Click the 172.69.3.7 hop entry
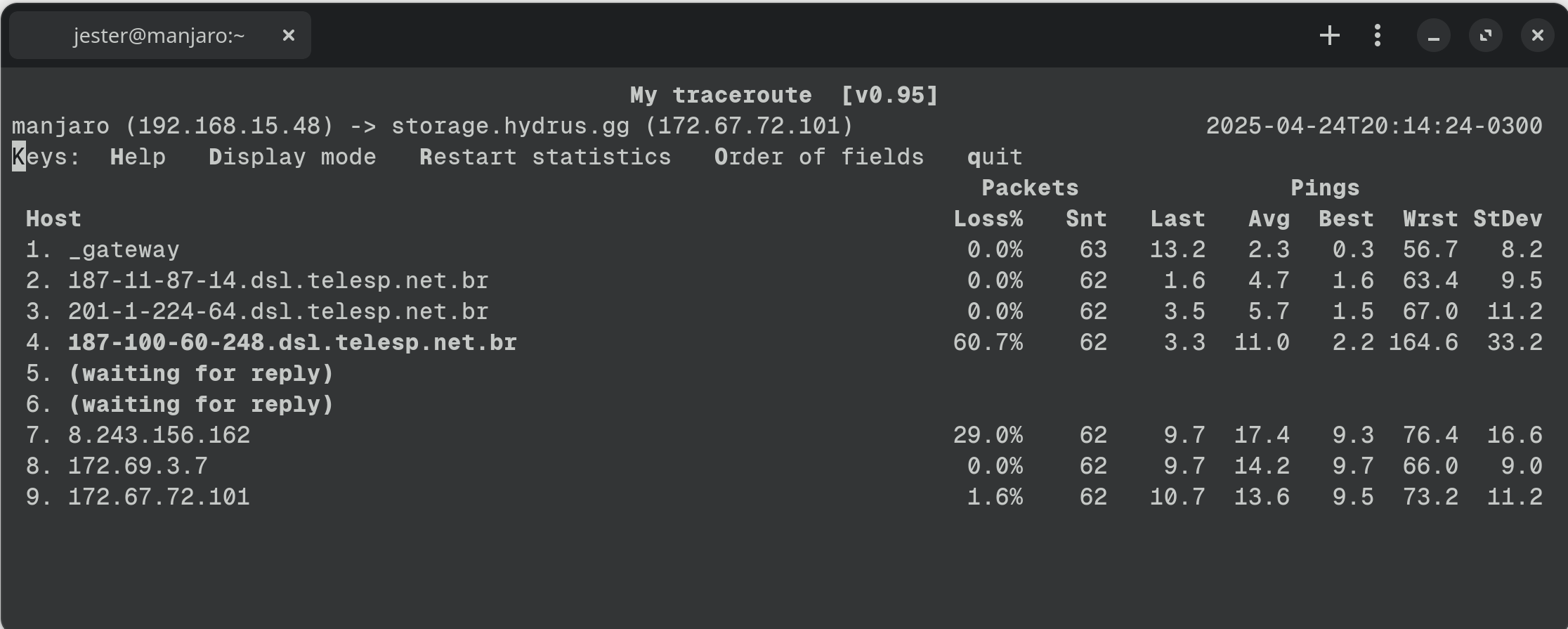Image resolution: width=1568 pixels, height=629 pixels. click(x=138, y=466)
